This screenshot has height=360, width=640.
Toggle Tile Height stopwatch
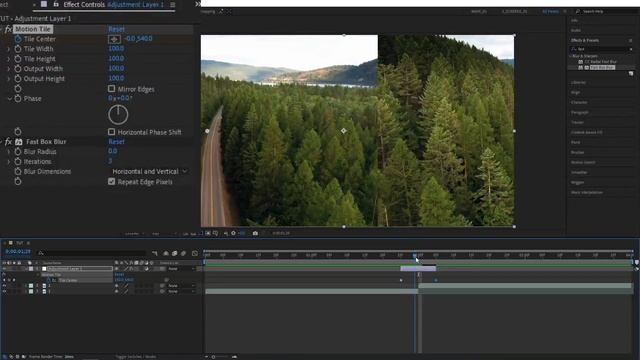point(18,59)
